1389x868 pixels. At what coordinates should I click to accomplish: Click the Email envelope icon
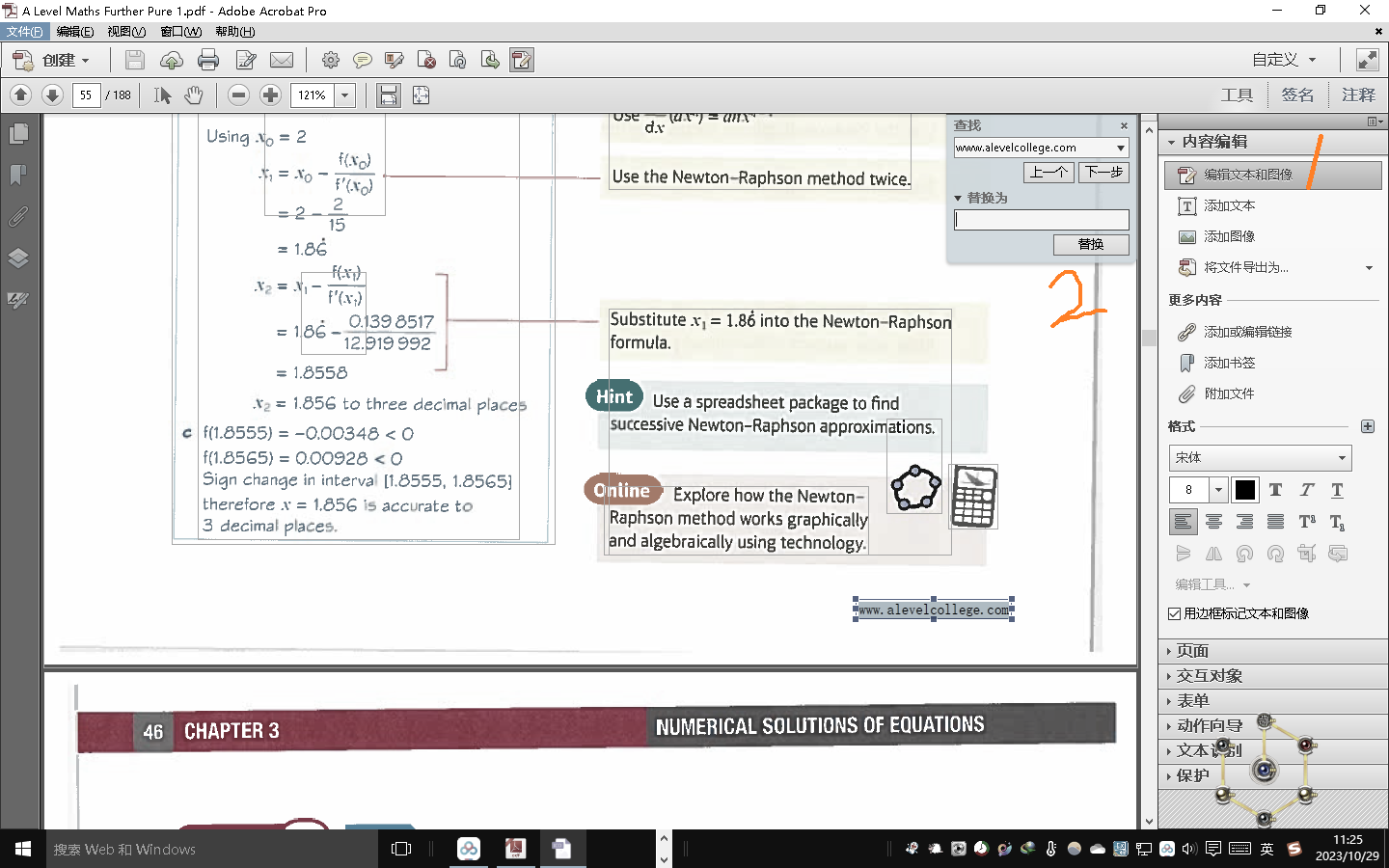point(282,60)
